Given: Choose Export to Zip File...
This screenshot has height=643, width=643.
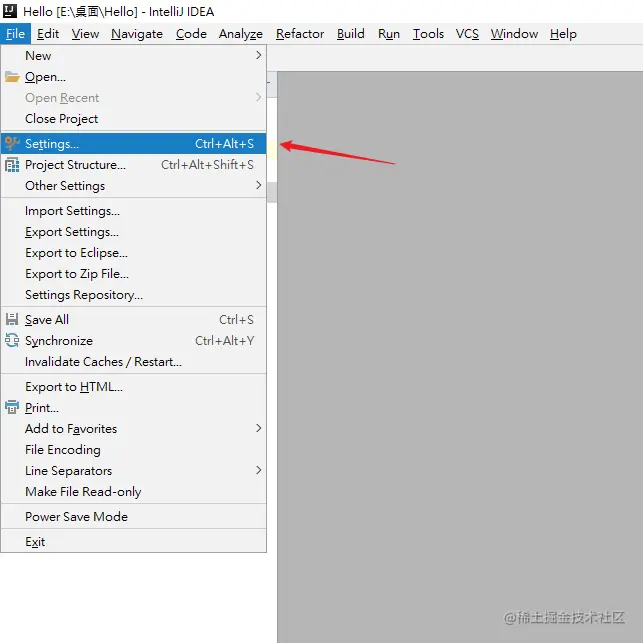Looking at the screenshot, I should pyautogui.click(x=134, y=274).
